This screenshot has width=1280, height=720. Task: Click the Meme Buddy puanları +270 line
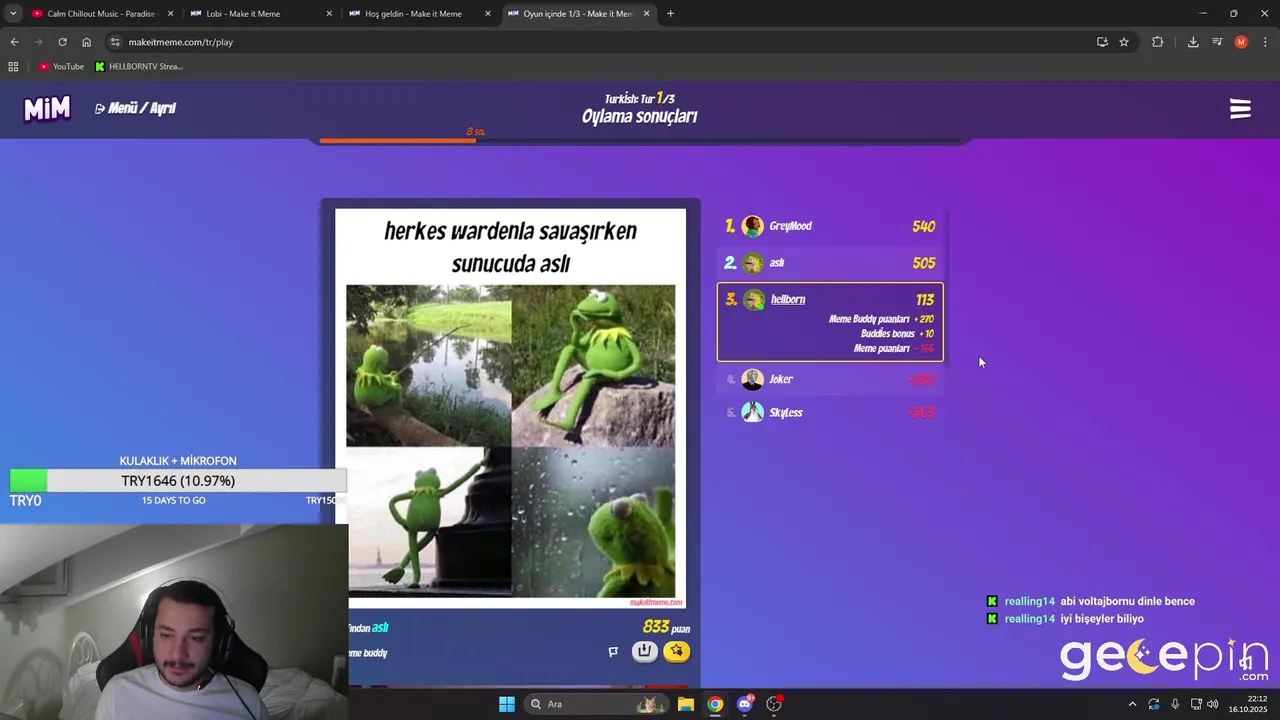point(881,319)
